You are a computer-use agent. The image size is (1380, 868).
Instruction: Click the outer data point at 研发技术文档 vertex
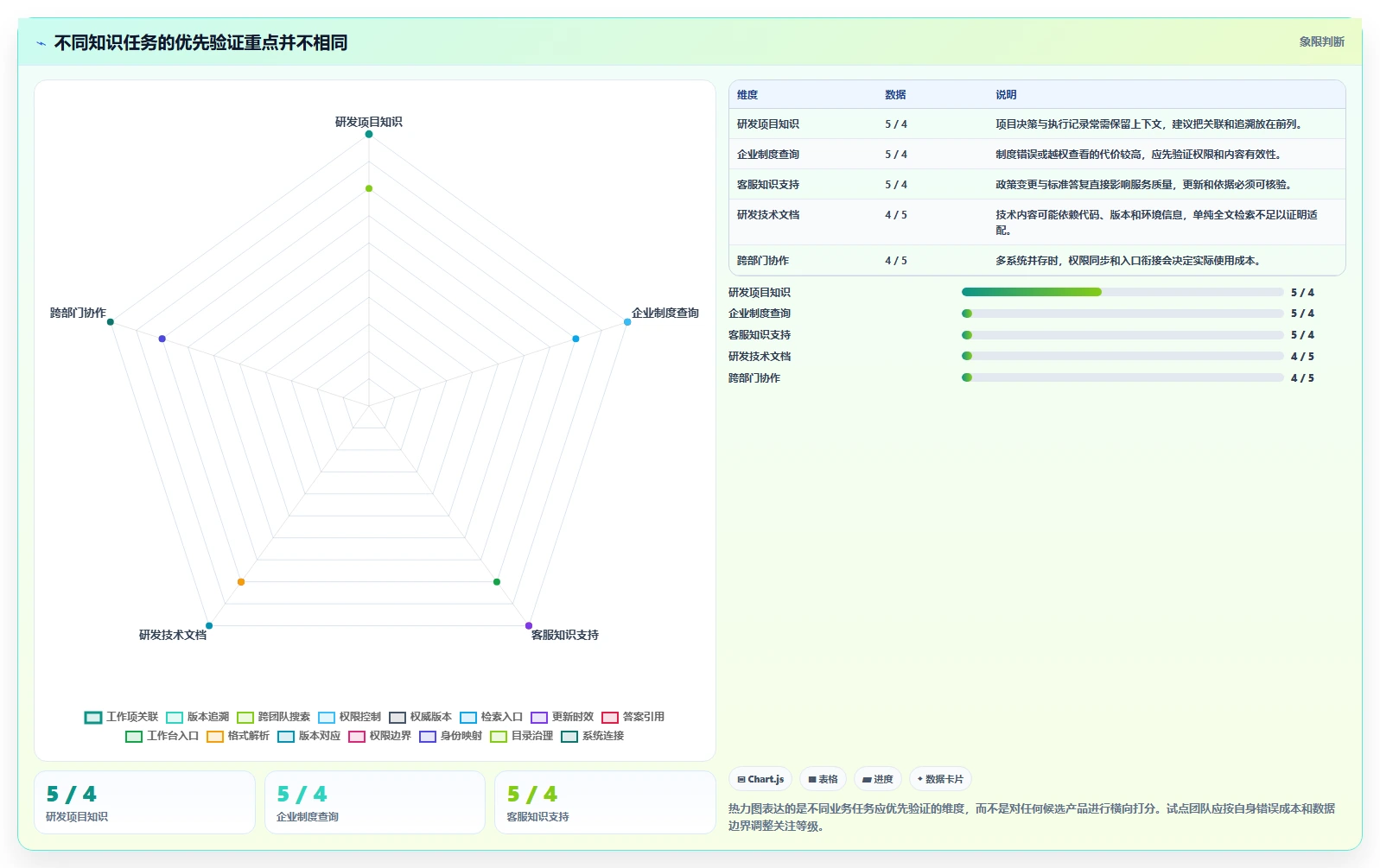point(209,625)
